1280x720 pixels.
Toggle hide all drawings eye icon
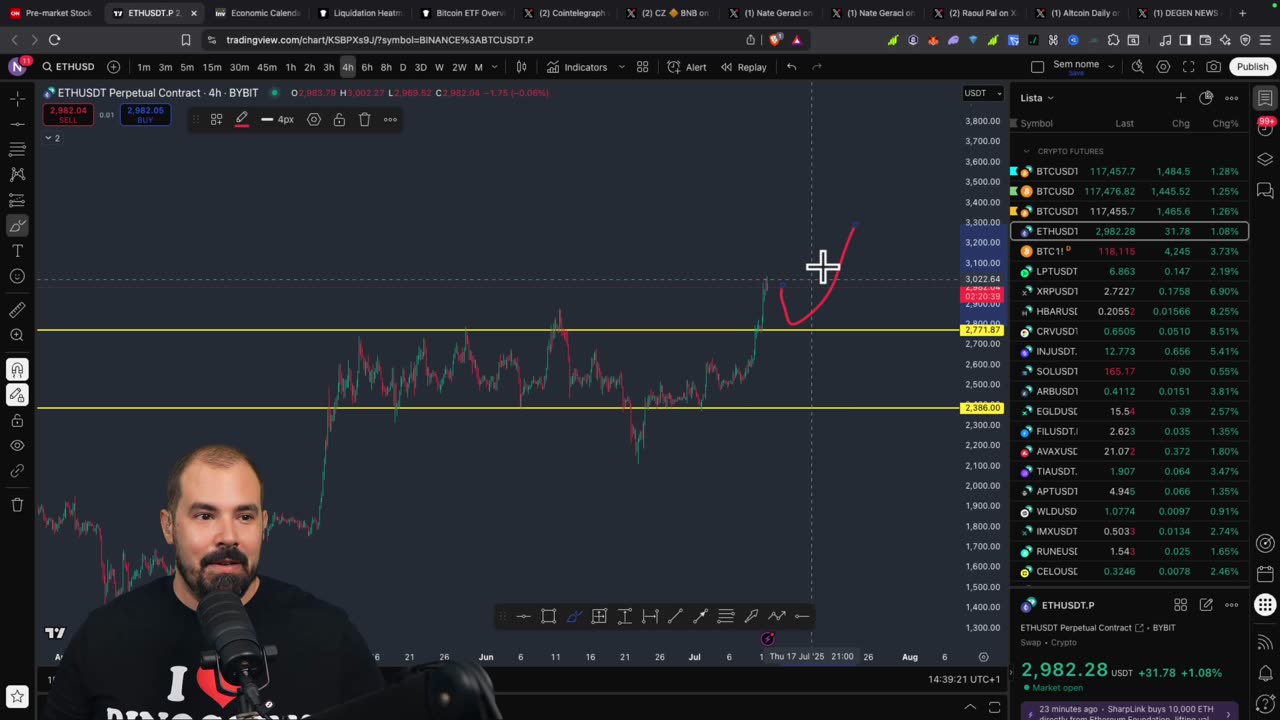point(17,446)
